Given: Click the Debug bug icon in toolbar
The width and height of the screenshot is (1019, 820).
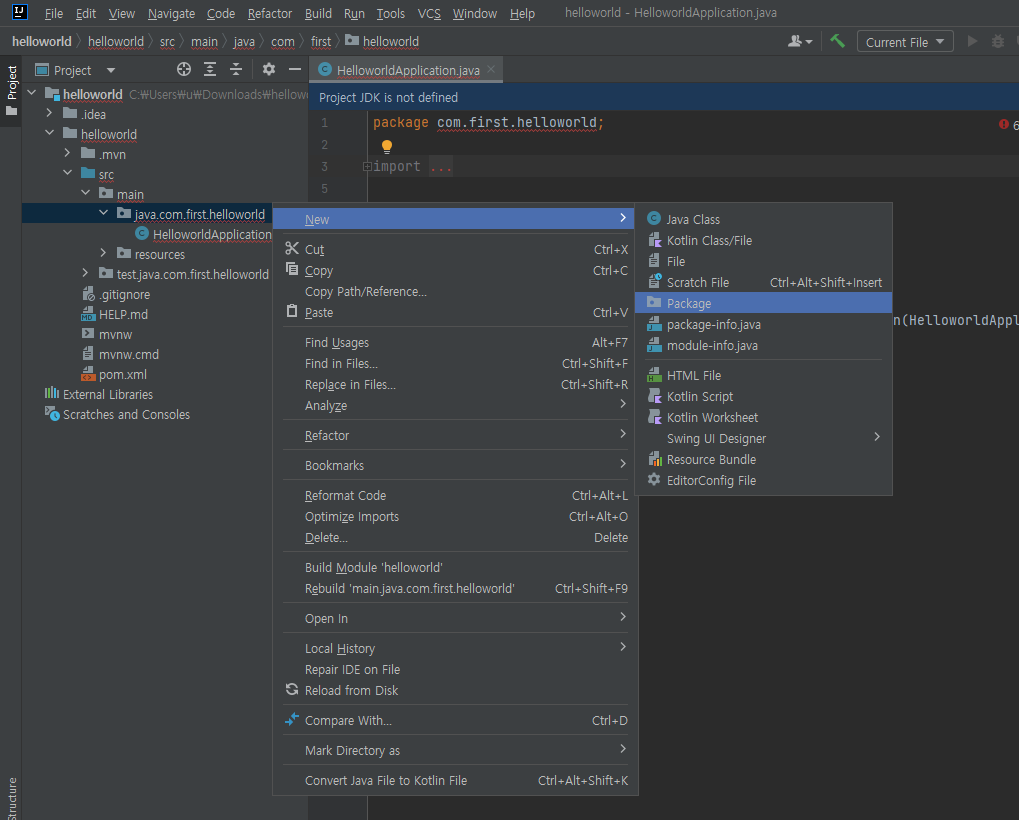Looking at the screenshot, I should pyautogui.click(x=998, y=42).
